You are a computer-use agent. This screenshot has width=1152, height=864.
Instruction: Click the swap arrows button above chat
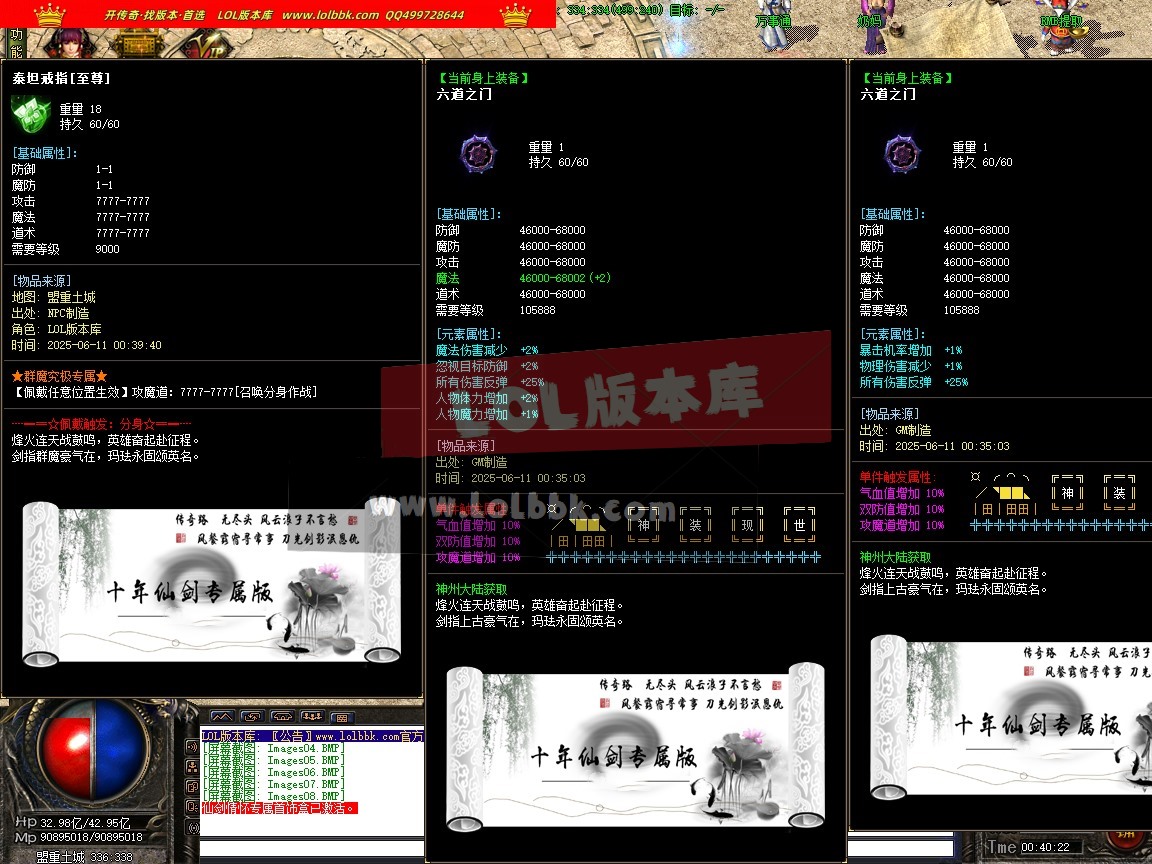click(252, 716)
